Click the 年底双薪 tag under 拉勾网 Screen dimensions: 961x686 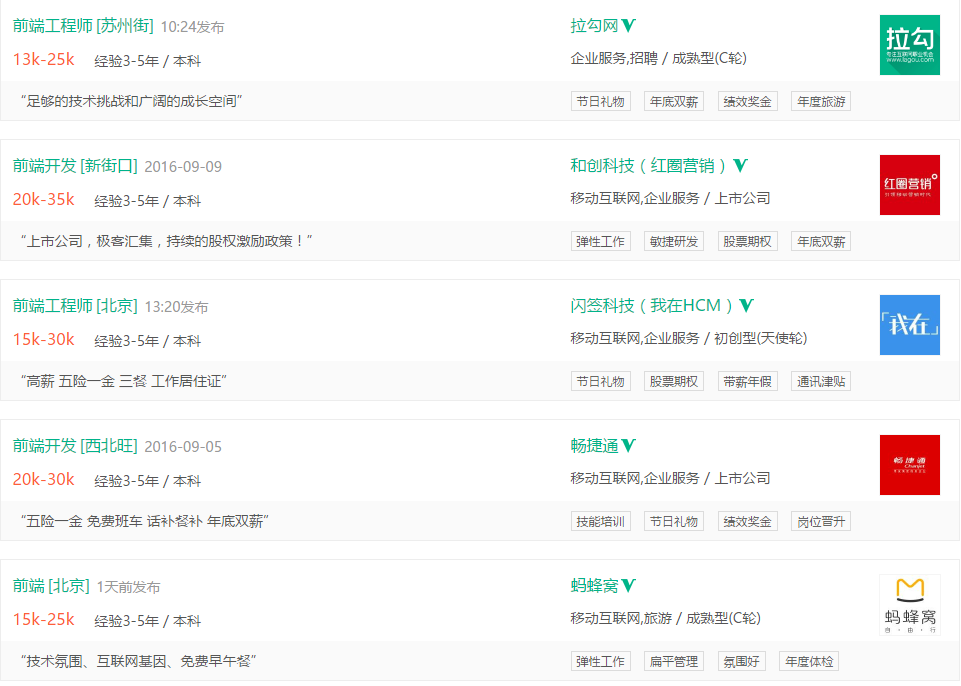674,101
